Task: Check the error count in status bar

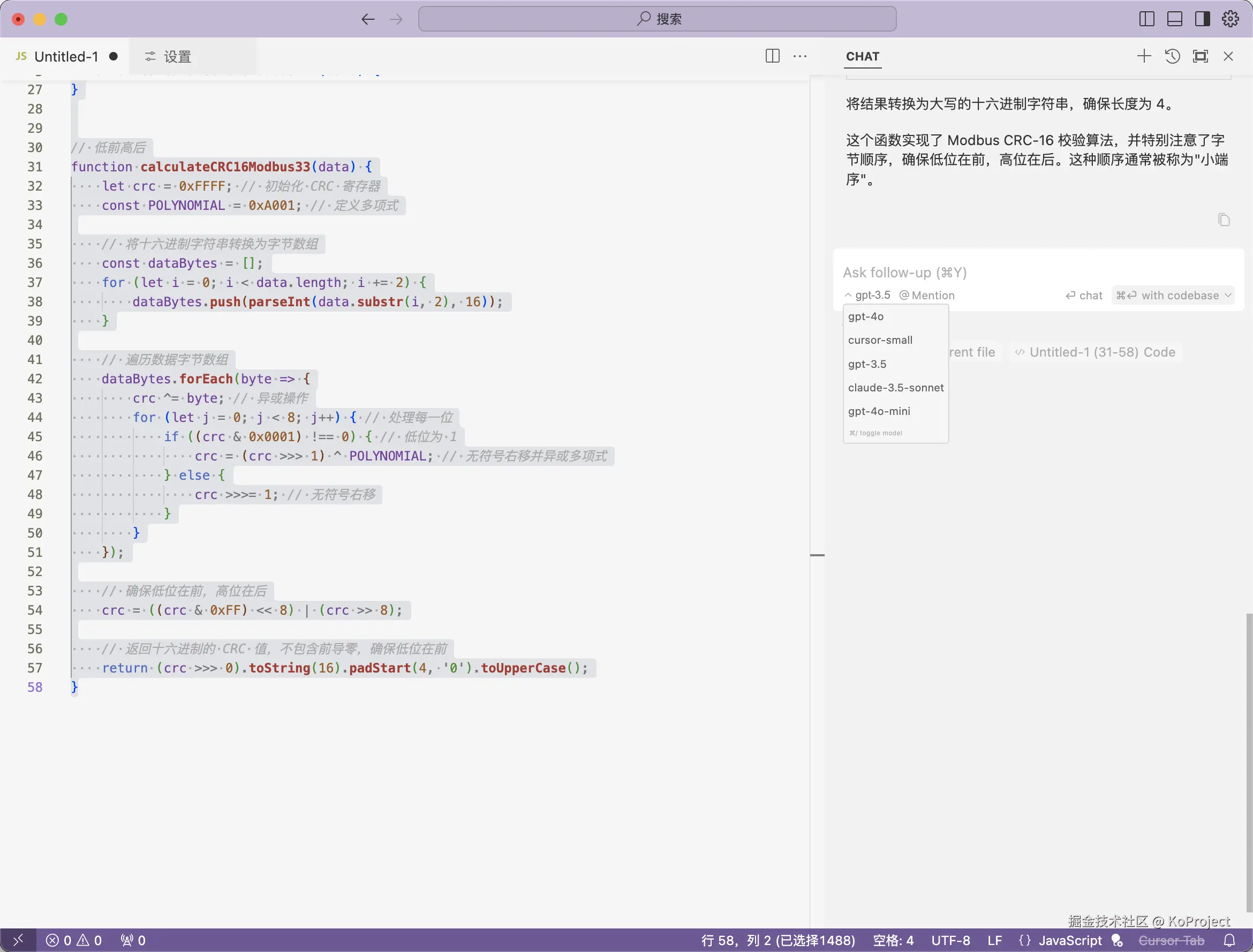Action: [x=60, y=940]
